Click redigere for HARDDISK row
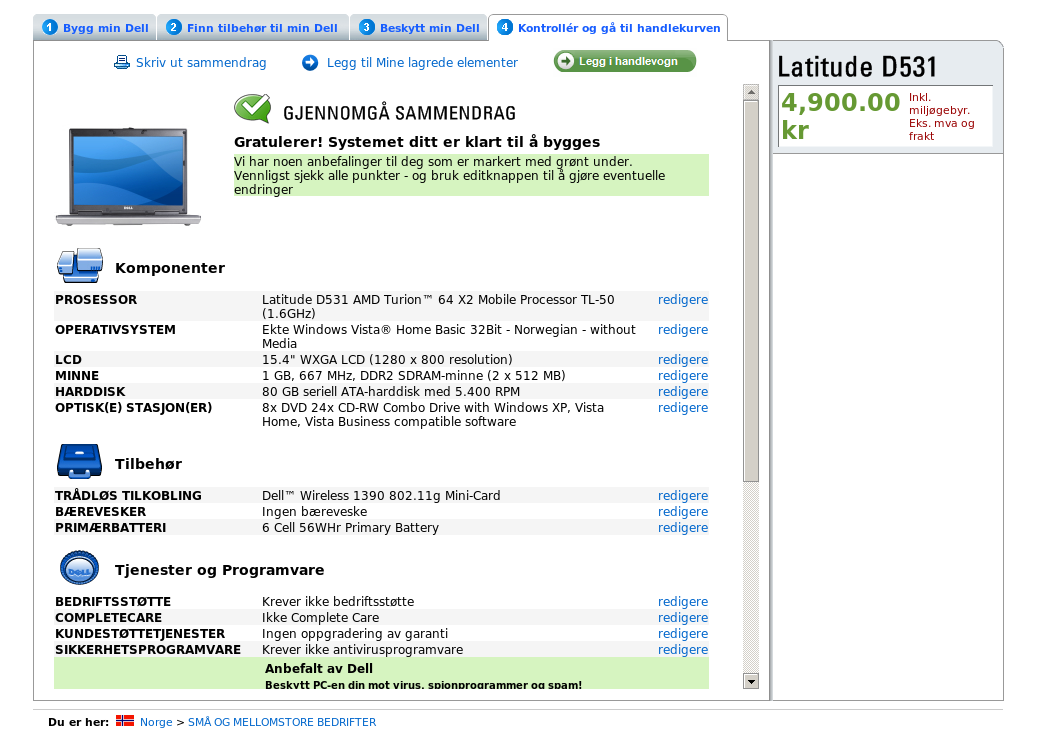 [683, 391]
